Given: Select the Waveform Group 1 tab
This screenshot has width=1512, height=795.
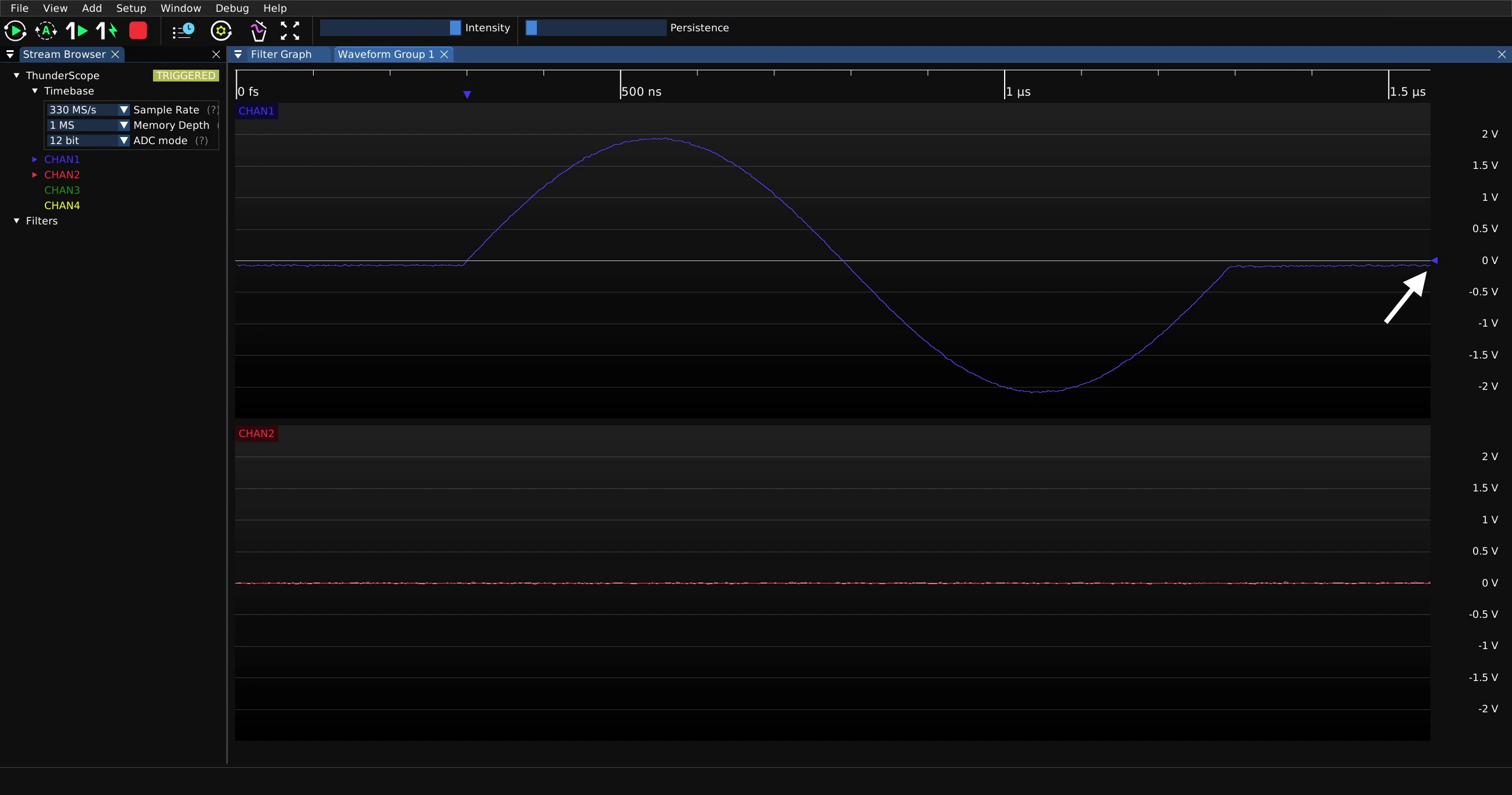Looking at the screenshot, I should pyautogui.click(x=386, y=54).
